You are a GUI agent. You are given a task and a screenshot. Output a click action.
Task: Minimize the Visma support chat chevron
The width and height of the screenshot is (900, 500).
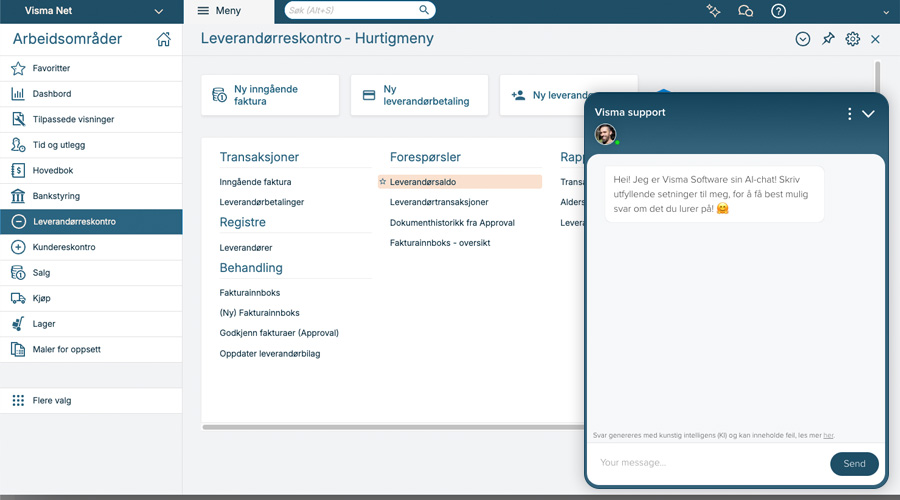(x=868, y=114)
